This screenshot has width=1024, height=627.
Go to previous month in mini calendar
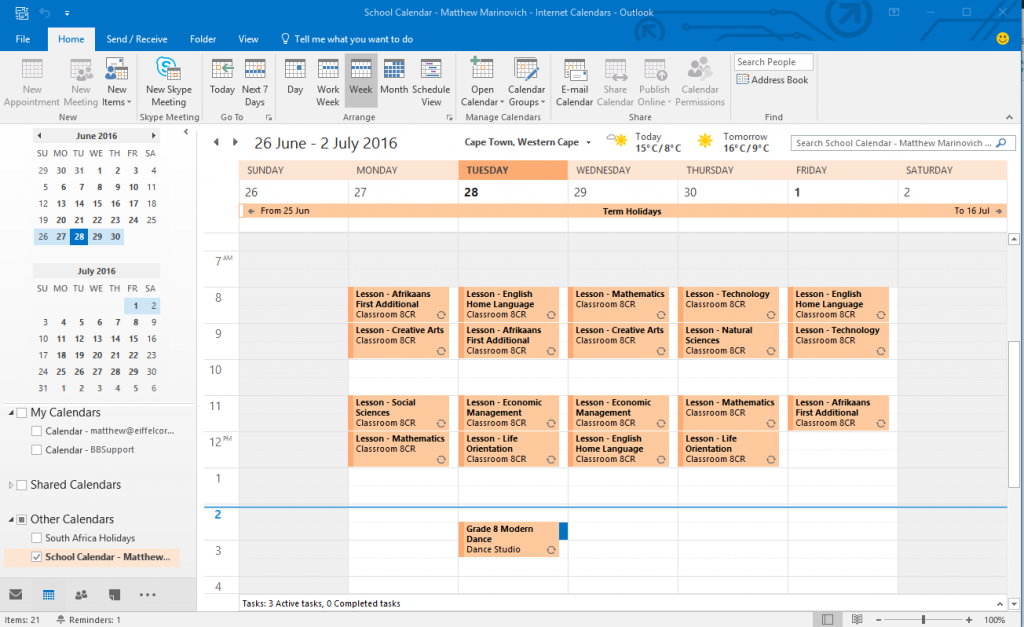39,136
